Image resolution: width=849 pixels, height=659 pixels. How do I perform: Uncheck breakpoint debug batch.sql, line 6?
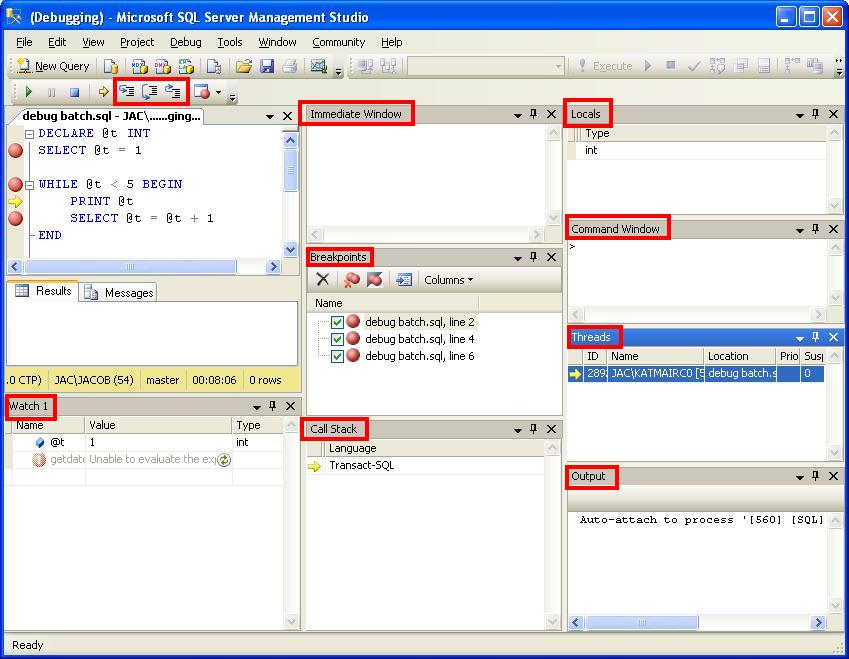[337, 356]
